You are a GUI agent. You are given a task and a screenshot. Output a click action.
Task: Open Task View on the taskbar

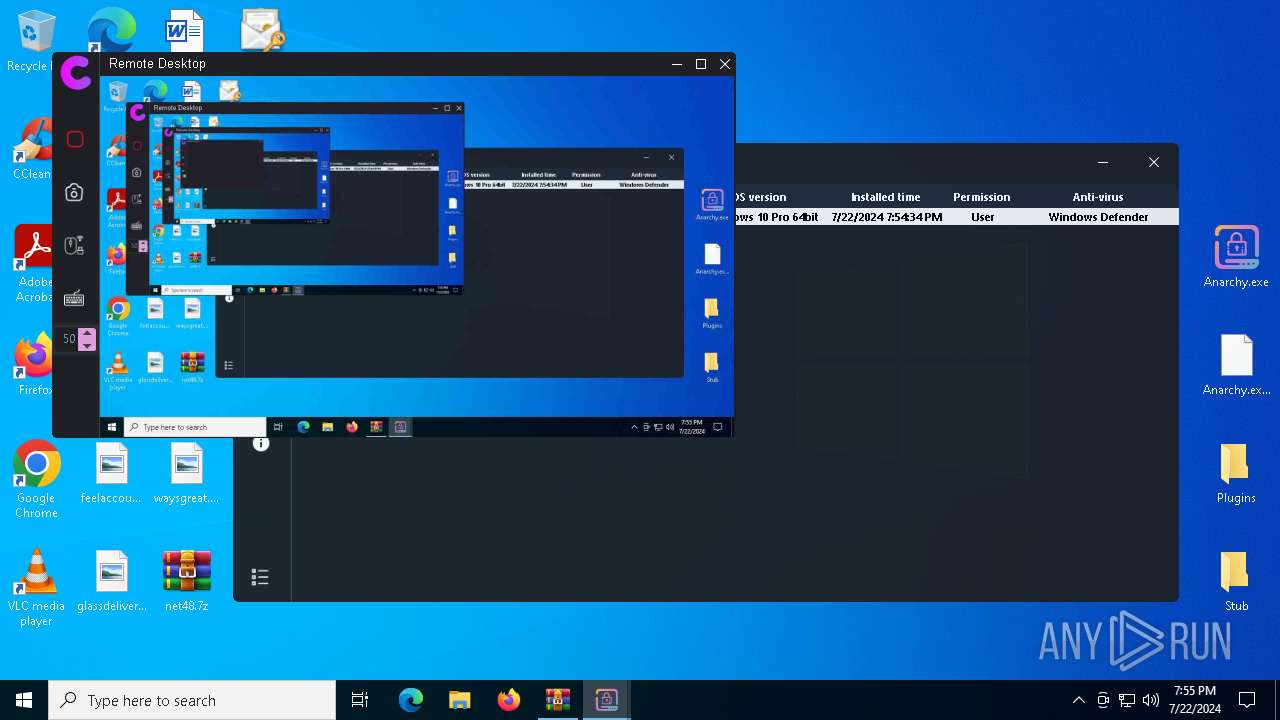click(x=360, y=700)
